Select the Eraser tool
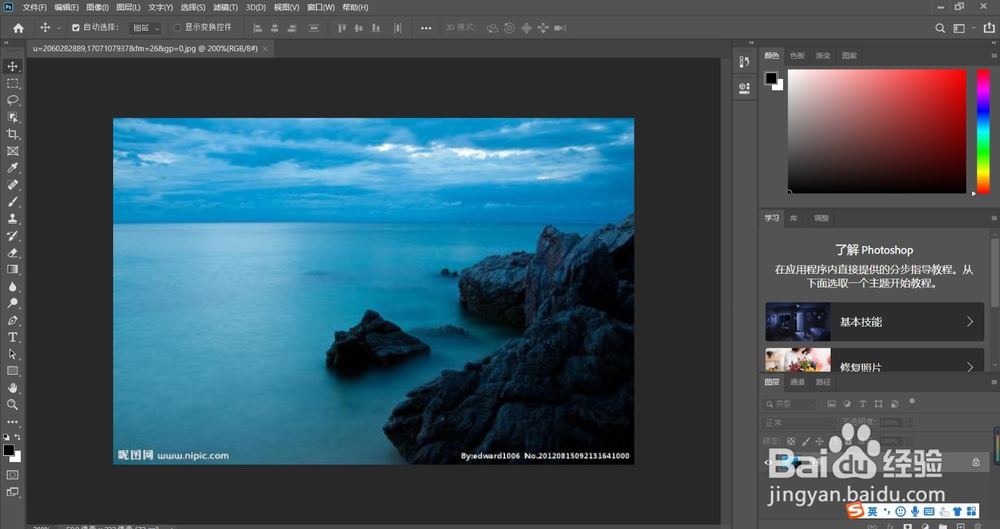This screenshot has height=529, width=1000. 13,253
